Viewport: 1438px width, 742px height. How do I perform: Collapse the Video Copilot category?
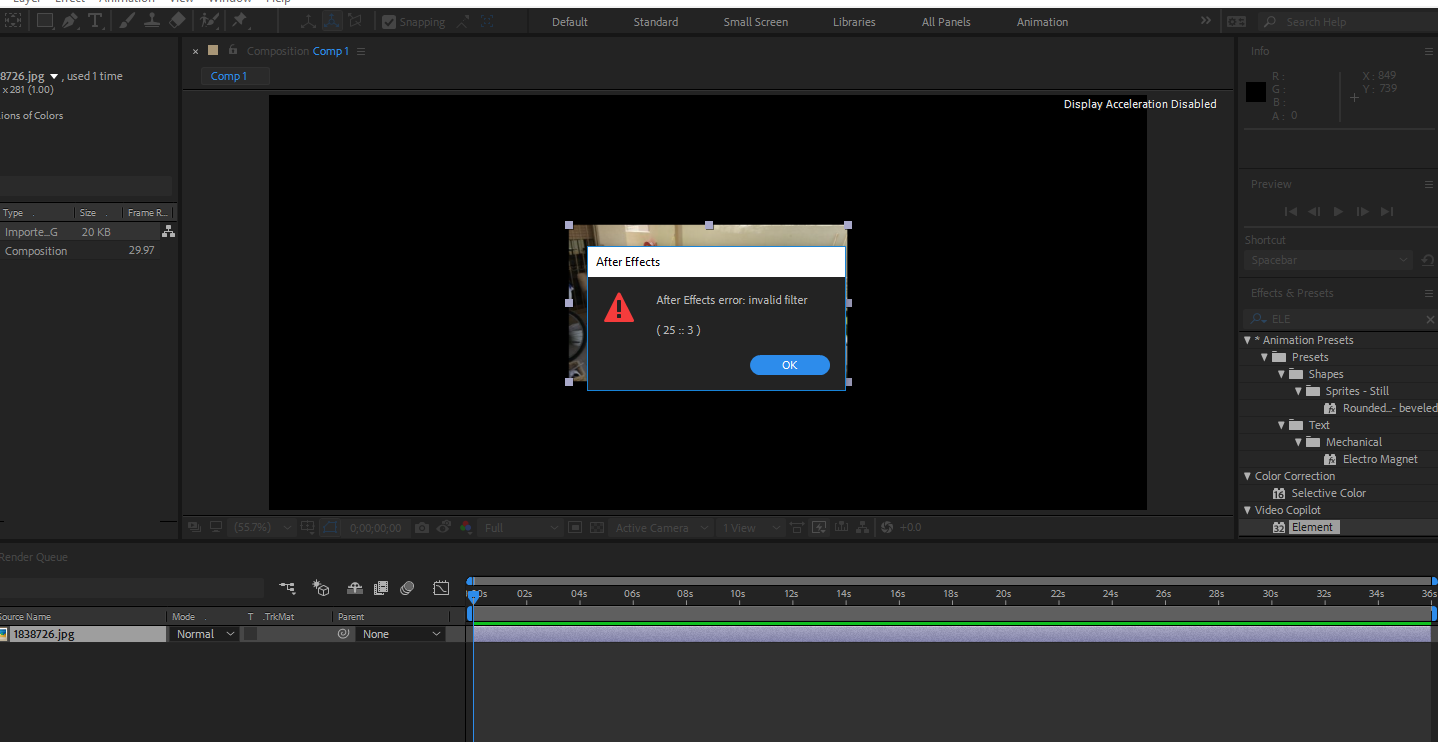[1247, 510]
